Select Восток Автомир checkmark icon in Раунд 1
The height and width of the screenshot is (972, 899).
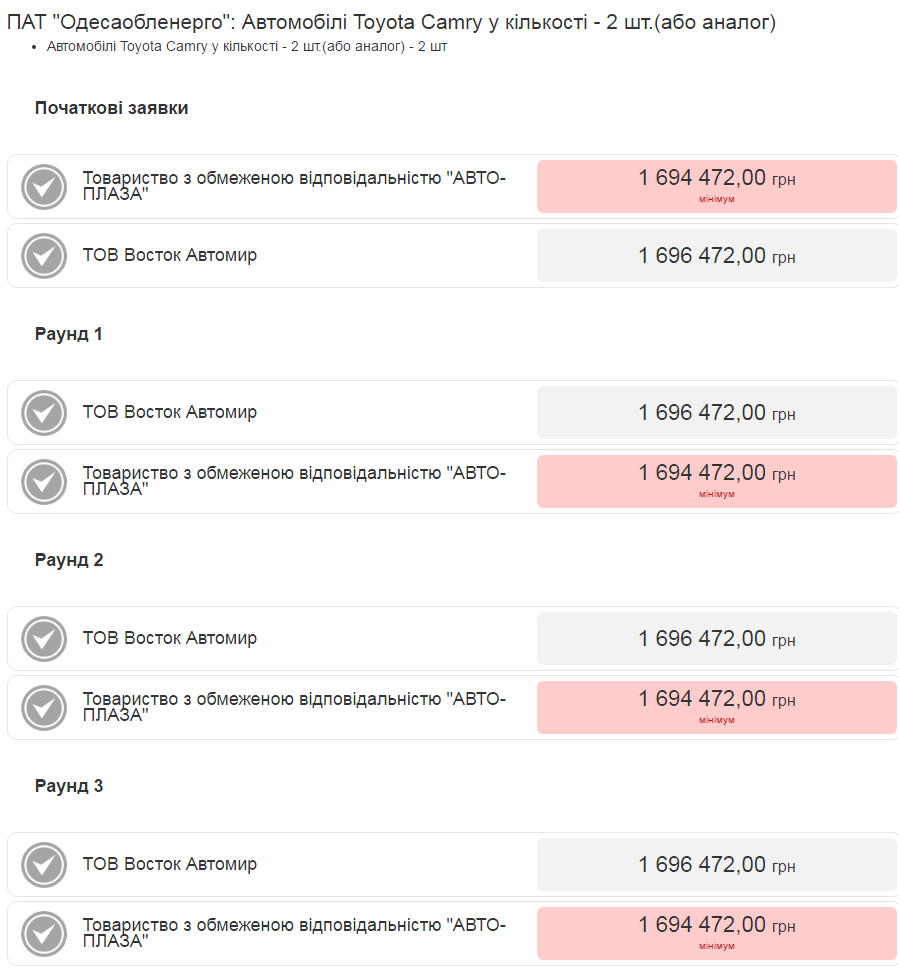click(44, 413)
